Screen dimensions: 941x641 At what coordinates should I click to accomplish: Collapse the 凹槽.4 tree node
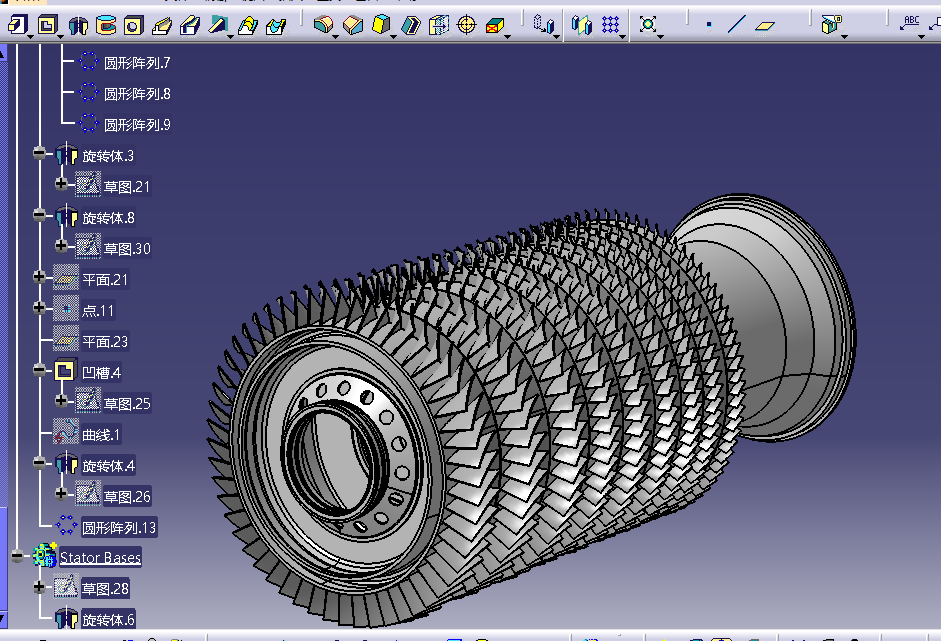pos(40,370)
